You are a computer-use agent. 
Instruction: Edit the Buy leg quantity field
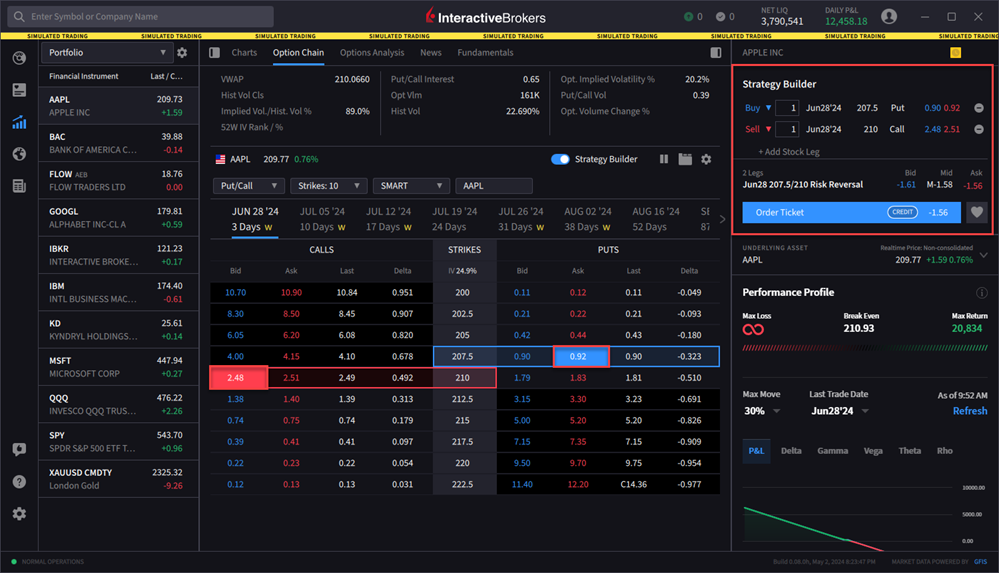click(x=787, y=108)
